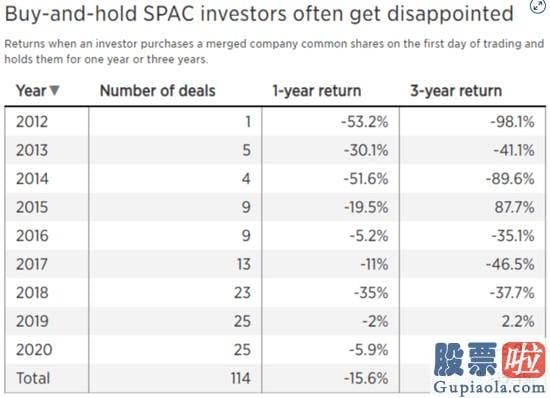The image size is (550, 398).
Task: Click the 2018 deals count 23
Action: [x=242, y=292]
